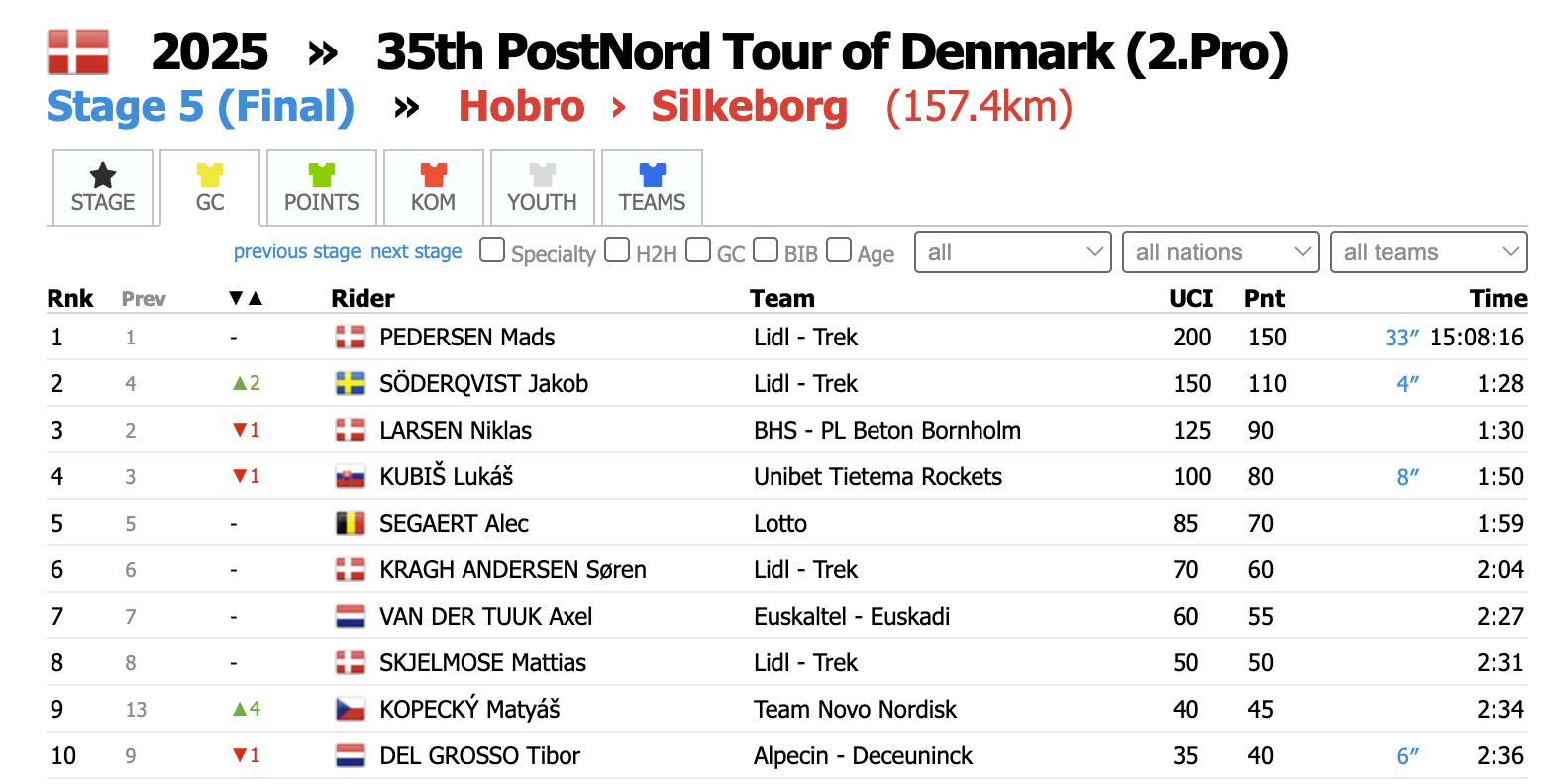This screenshot has width=1547, height=784.
Task: Enable the Specialty checkbox
Action: (x=492, y=250)
